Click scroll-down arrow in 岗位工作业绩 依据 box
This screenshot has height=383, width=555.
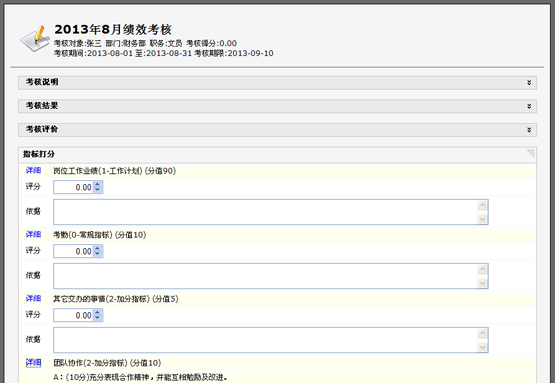coord(482,219)
